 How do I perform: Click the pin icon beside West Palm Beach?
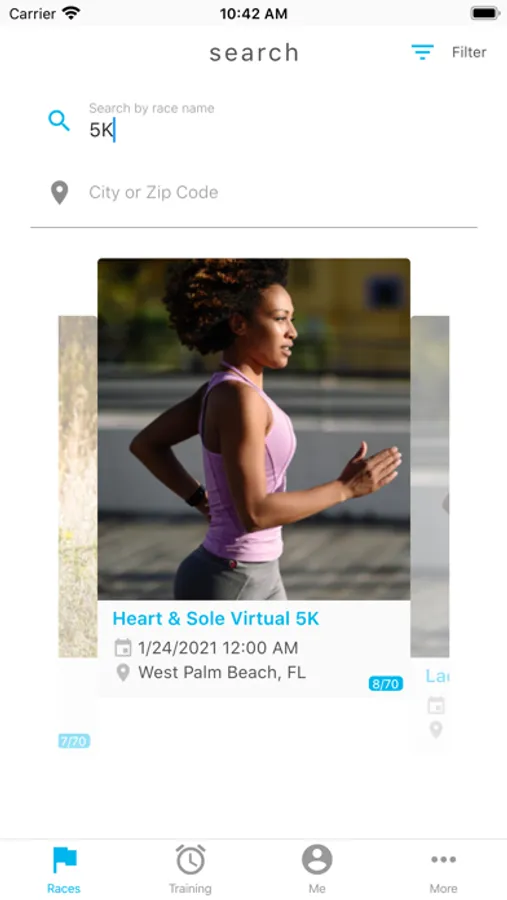click(123, 673)
